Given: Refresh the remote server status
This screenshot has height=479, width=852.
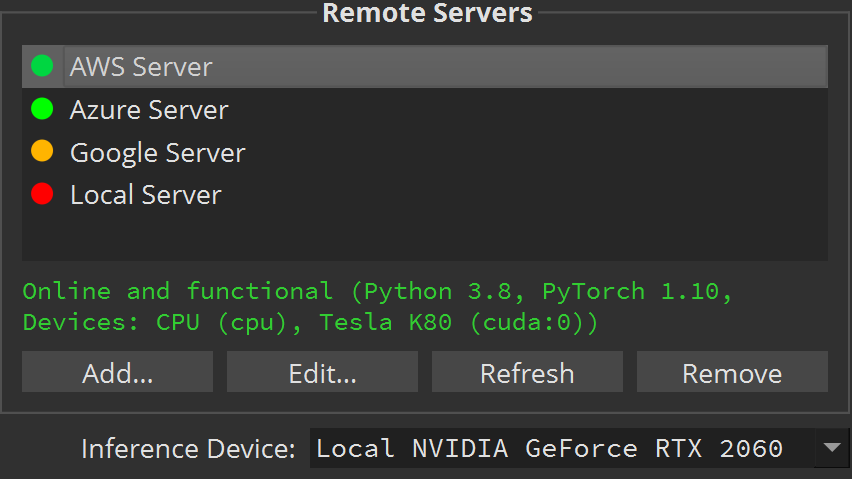Looking at the screenshot, I should (527, 372).
